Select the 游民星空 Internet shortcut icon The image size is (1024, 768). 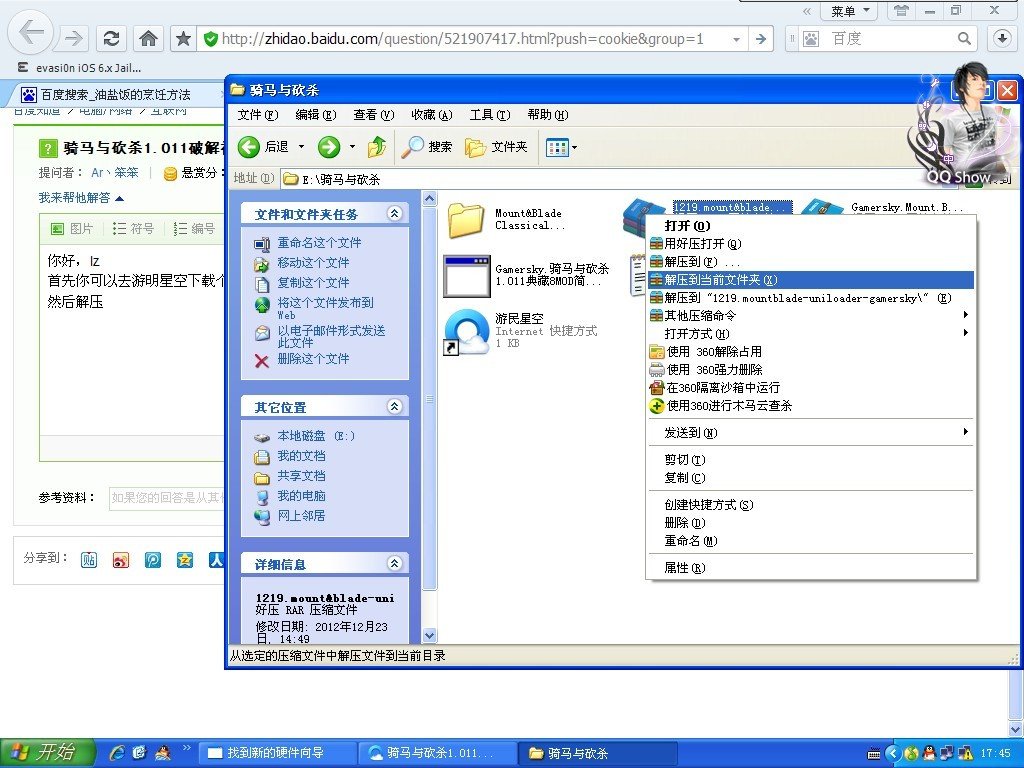pos(466,332)
